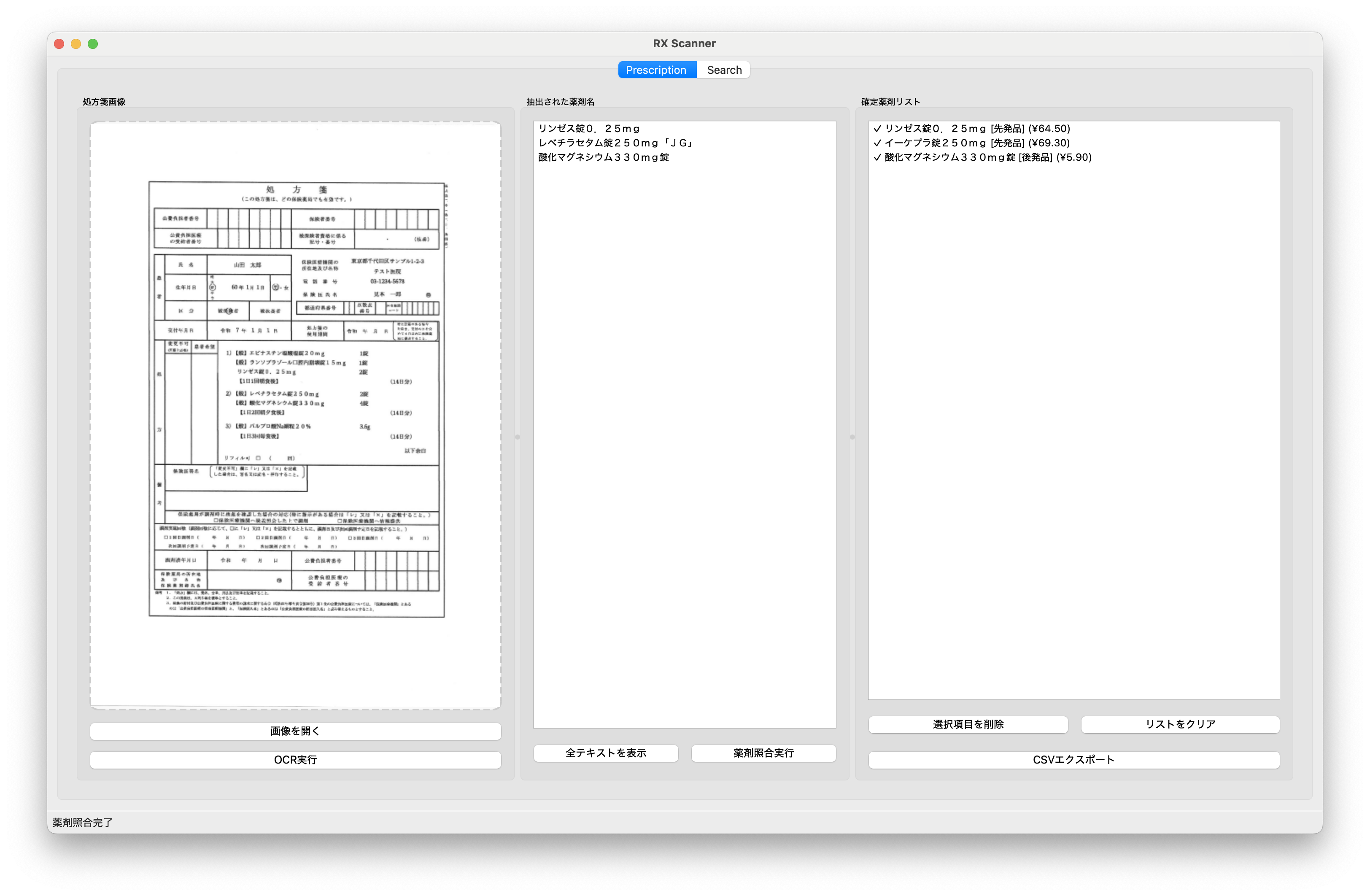
Task: Toggle checkmark on イーケプラ錠250mg entry
Action: click(877, 143)
